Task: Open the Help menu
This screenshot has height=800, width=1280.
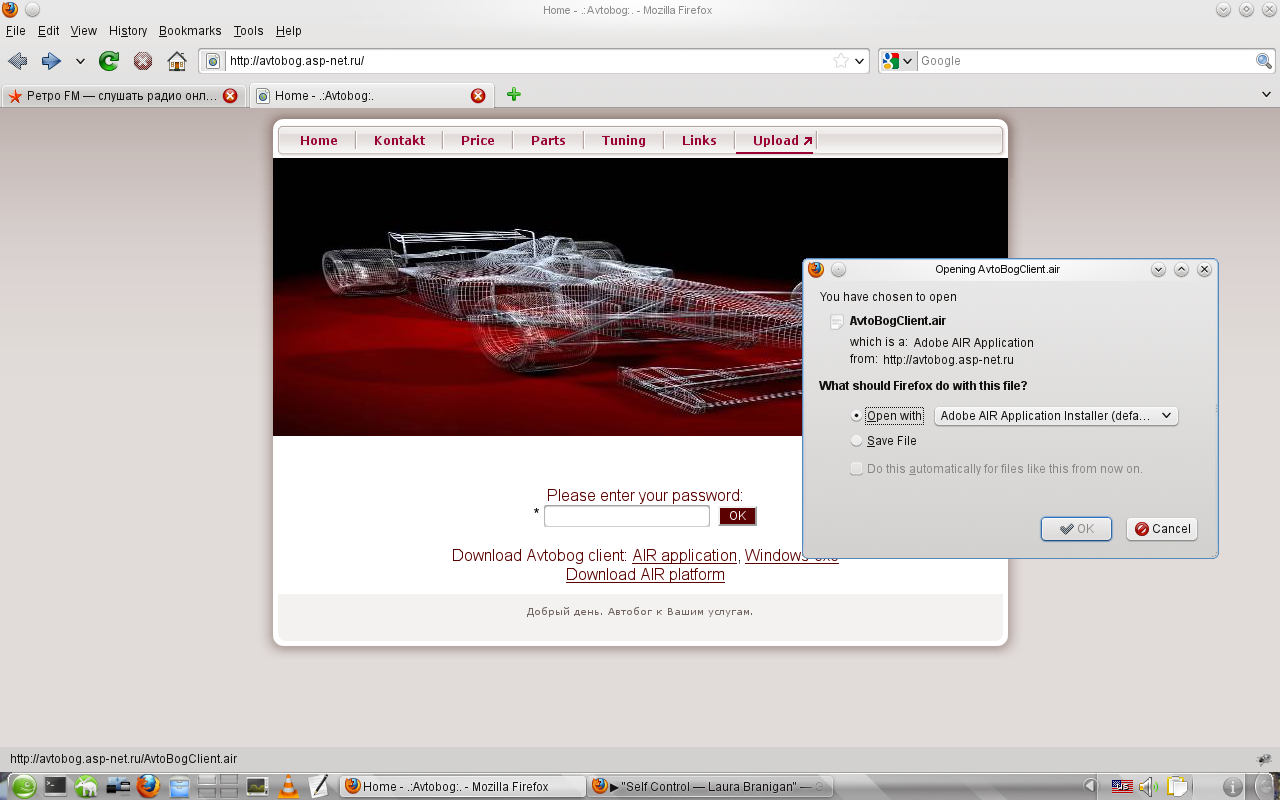Action: point(288,31)
